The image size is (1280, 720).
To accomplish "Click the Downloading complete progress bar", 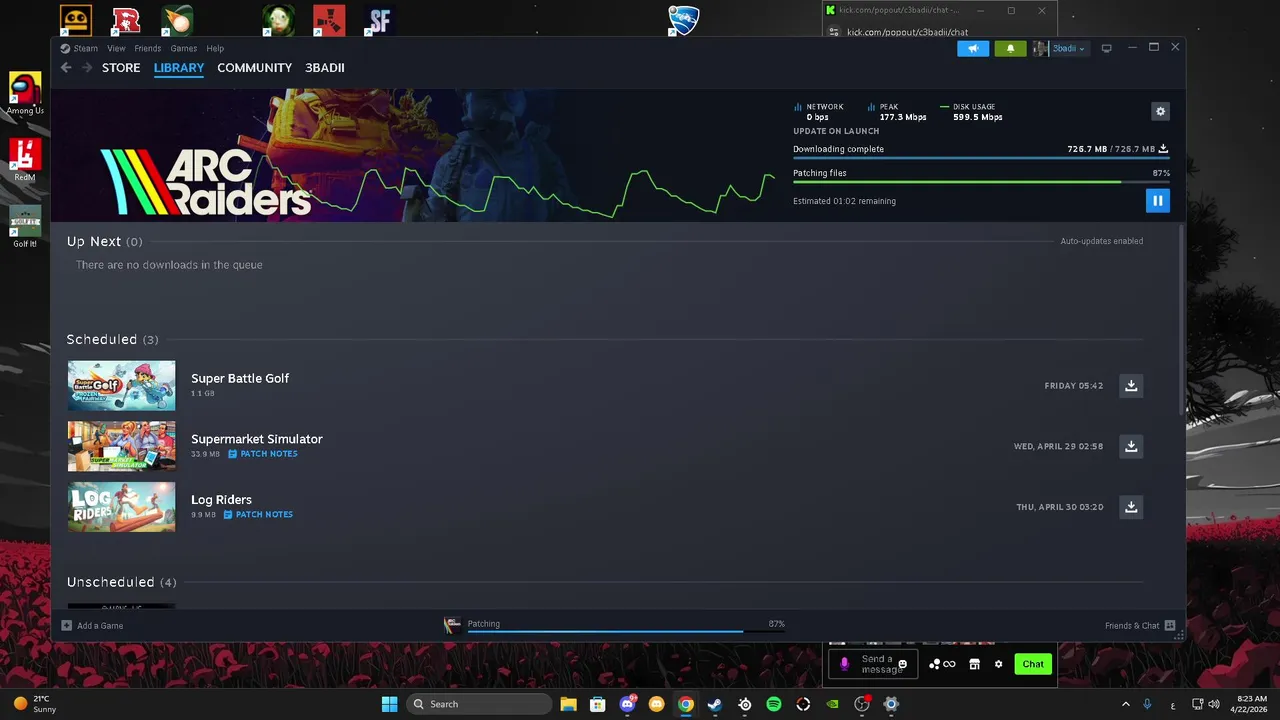I will tap(981, 158).
